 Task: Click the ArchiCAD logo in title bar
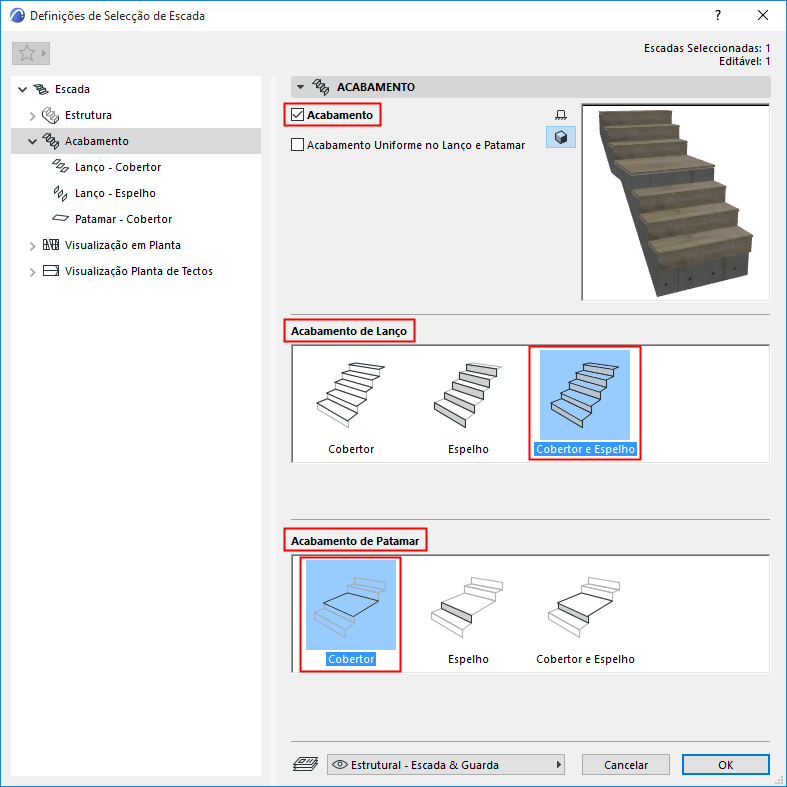tap(17, 16)
